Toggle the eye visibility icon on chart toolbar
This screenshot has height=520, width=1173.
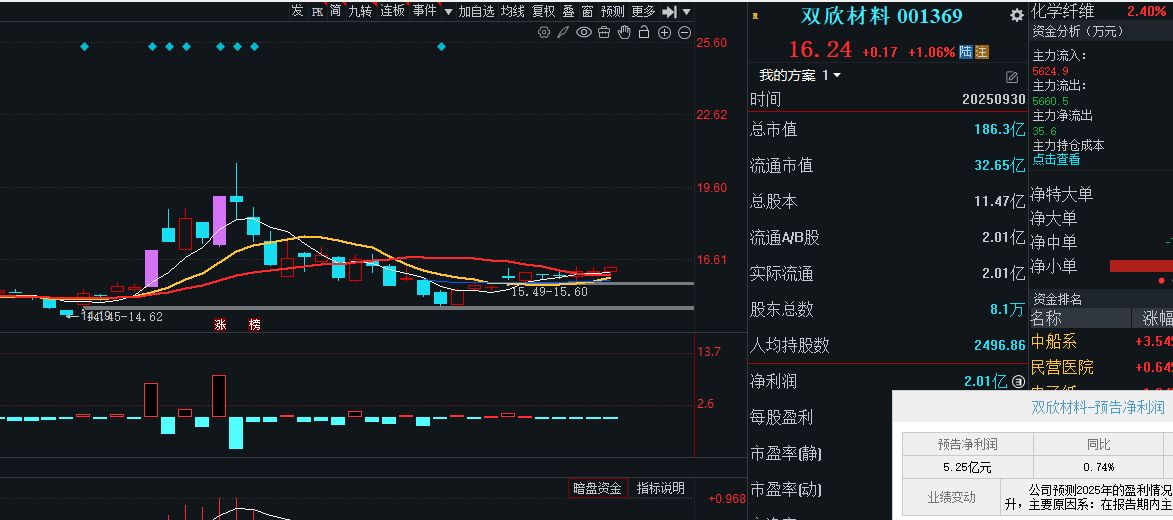coord(584,32)
